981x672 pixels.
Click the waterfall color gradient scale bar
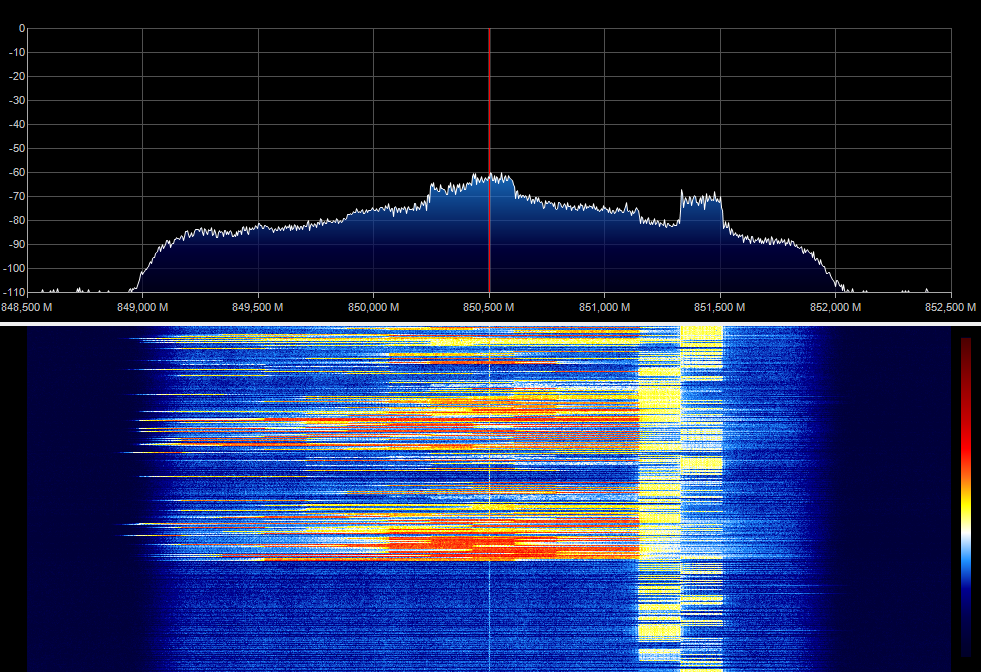pyautogui.click(x=966, y=497)
